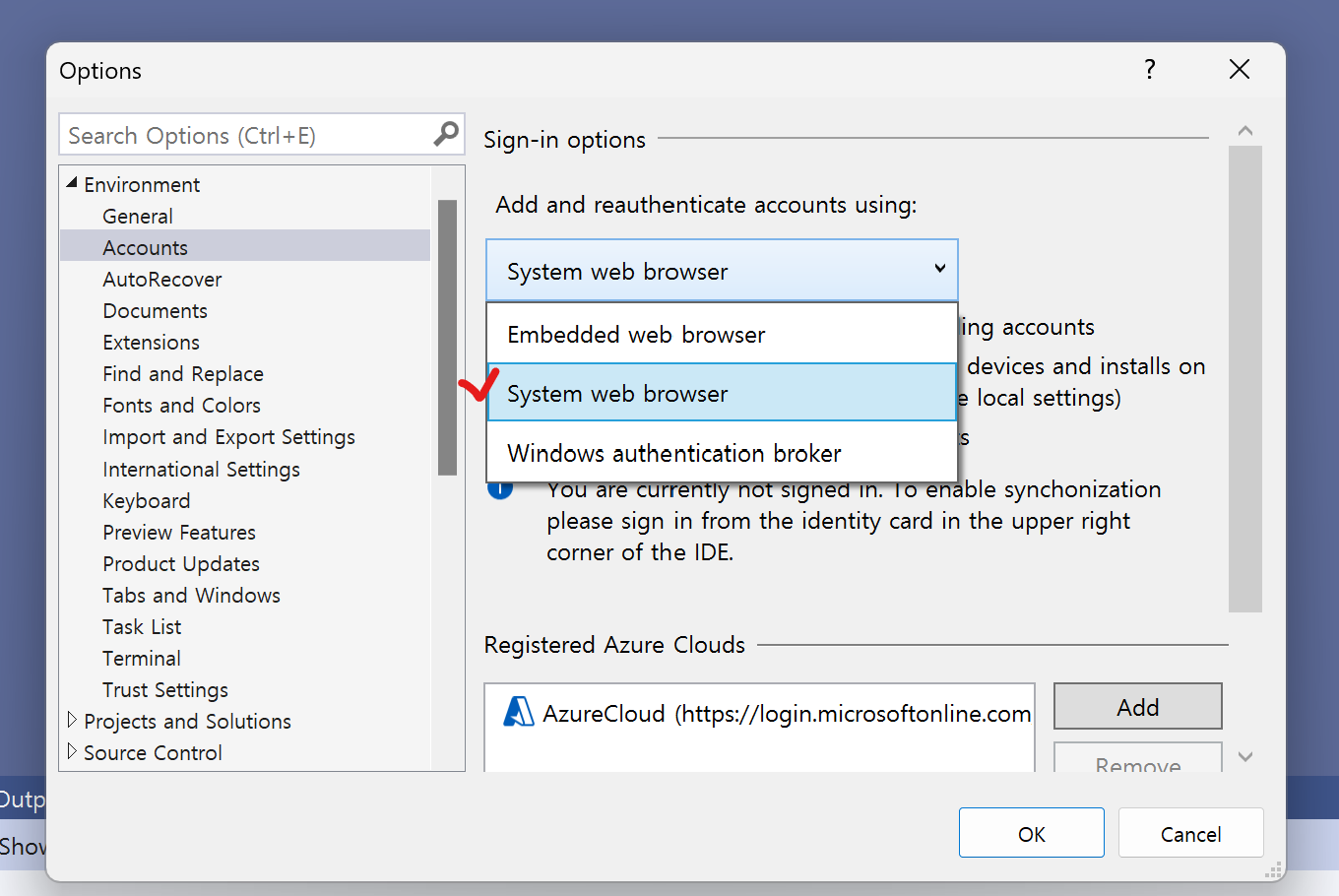Click the Registered Azure Clouds heading
Image resolution: width=1339 pixels, height=896 pixels.
pyautogui.click(x=614, y=645)
